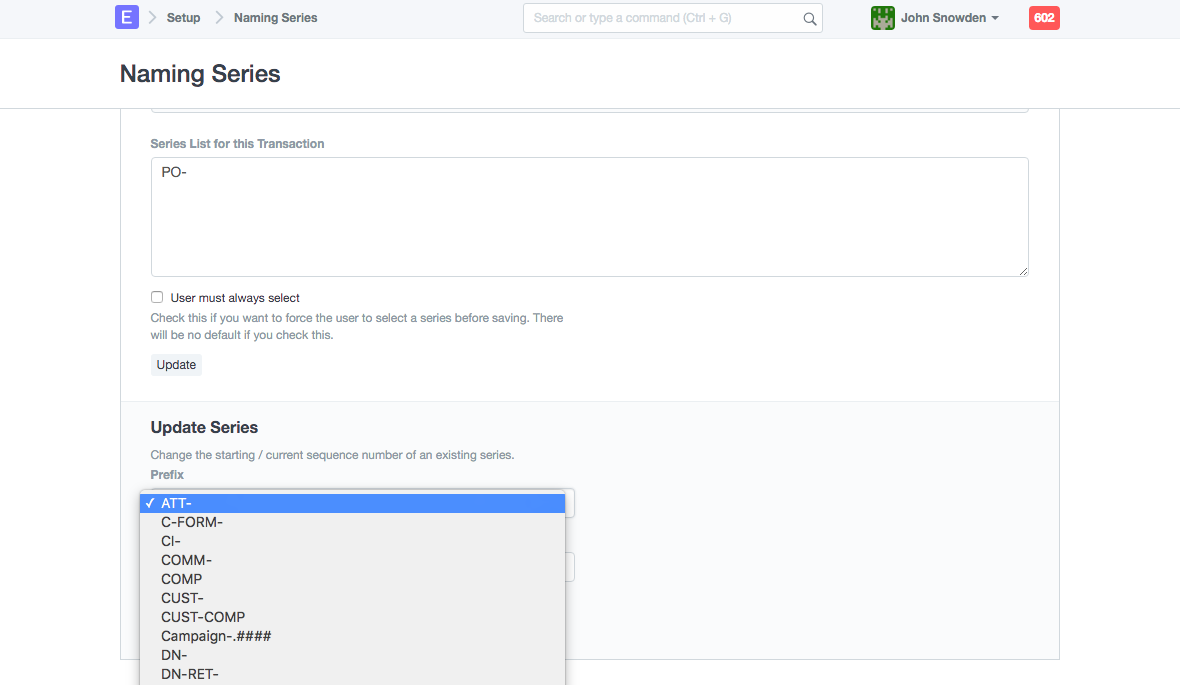
Task: Click the search magnifier icon
Action: pos(809,18)
